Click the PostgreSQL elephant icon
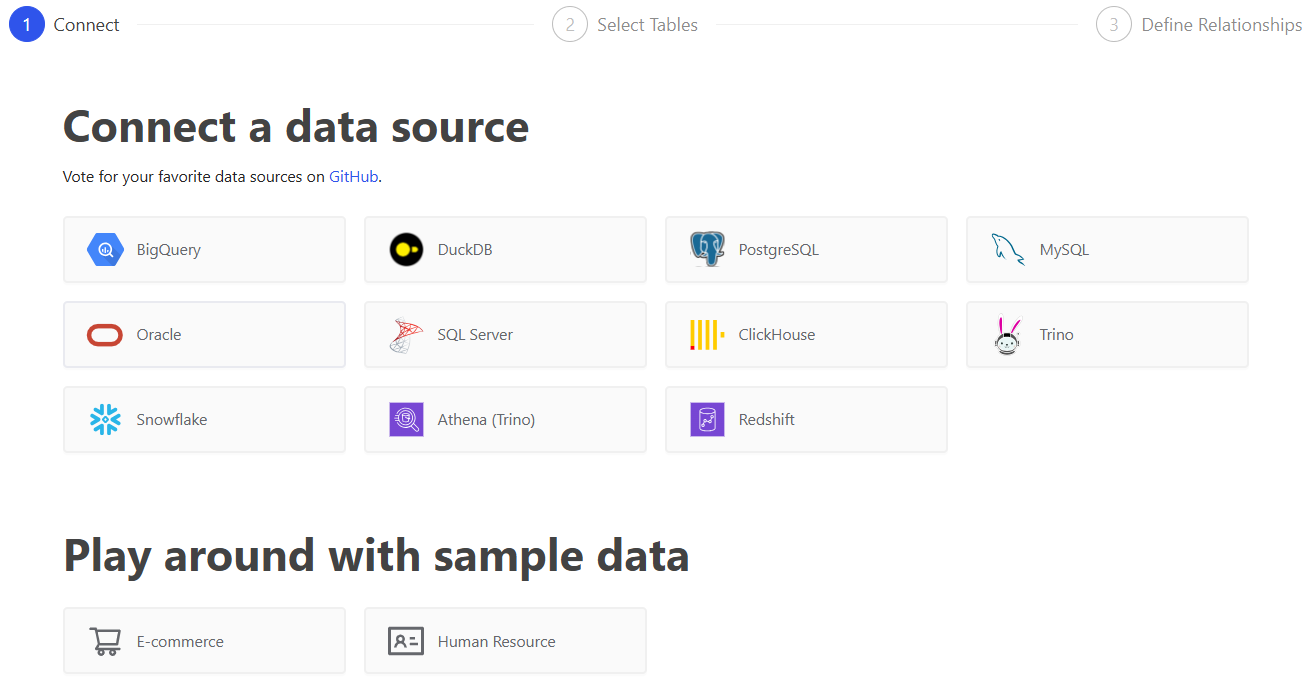This screenshot has width=1305, height=686. coord(707,250)
